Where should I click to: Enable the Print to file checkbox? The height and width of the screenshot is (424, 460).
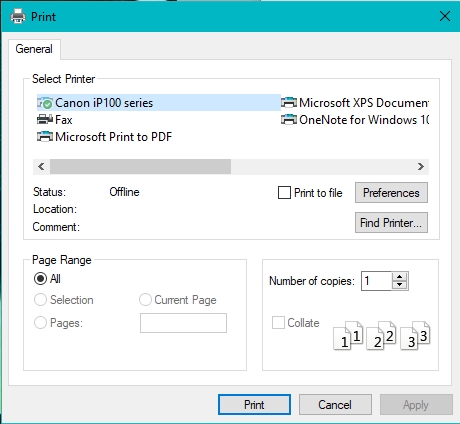(284, 193)
